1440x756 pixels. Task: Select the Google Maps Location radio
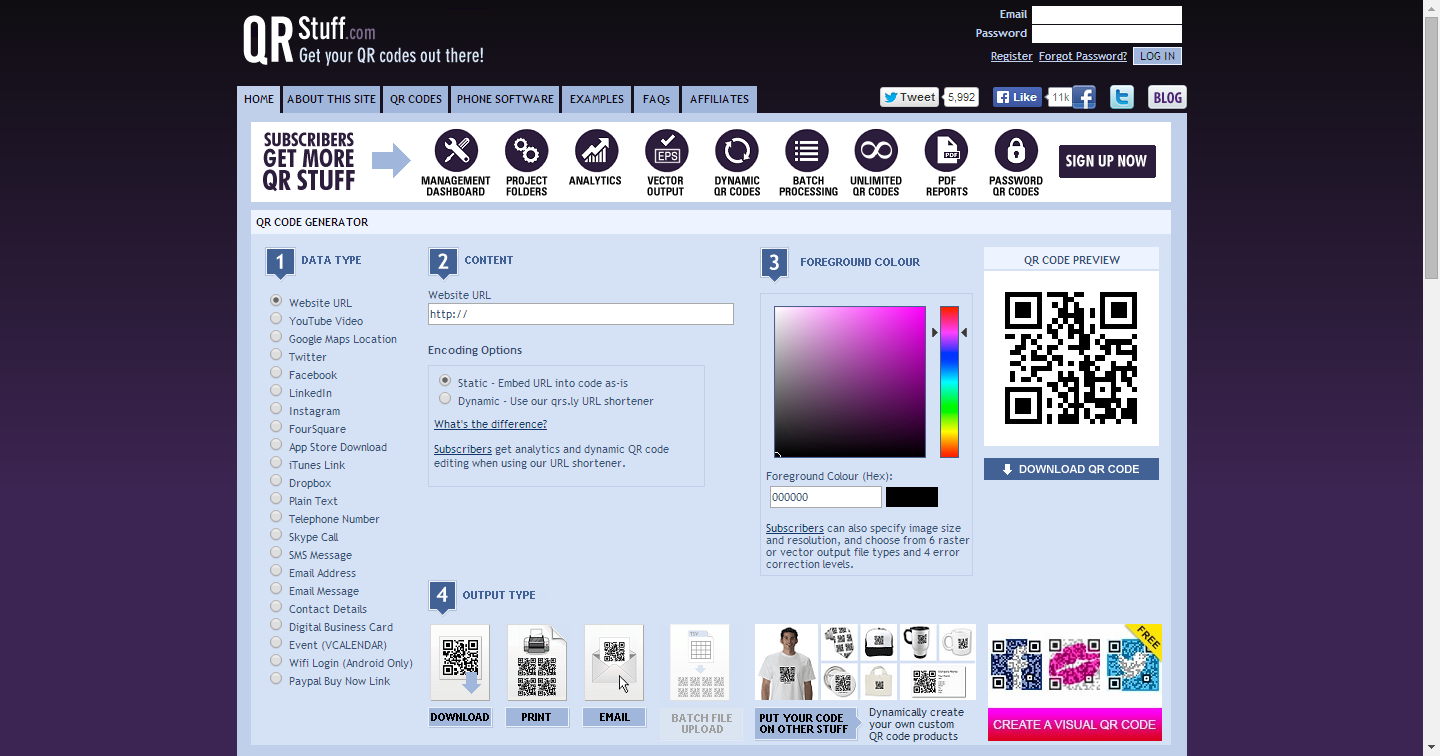coord(276,336)
